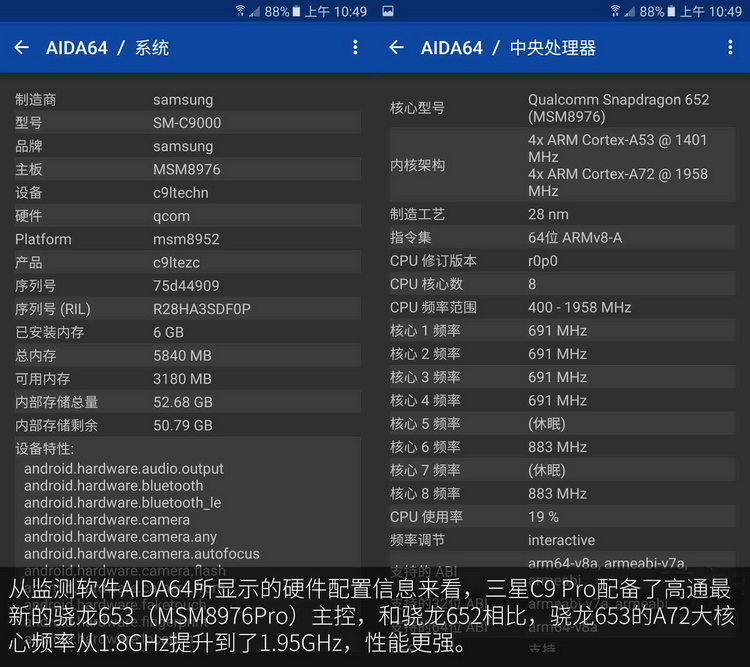Tap the AIDA64 / 系统 title

[x=107, y=48]
